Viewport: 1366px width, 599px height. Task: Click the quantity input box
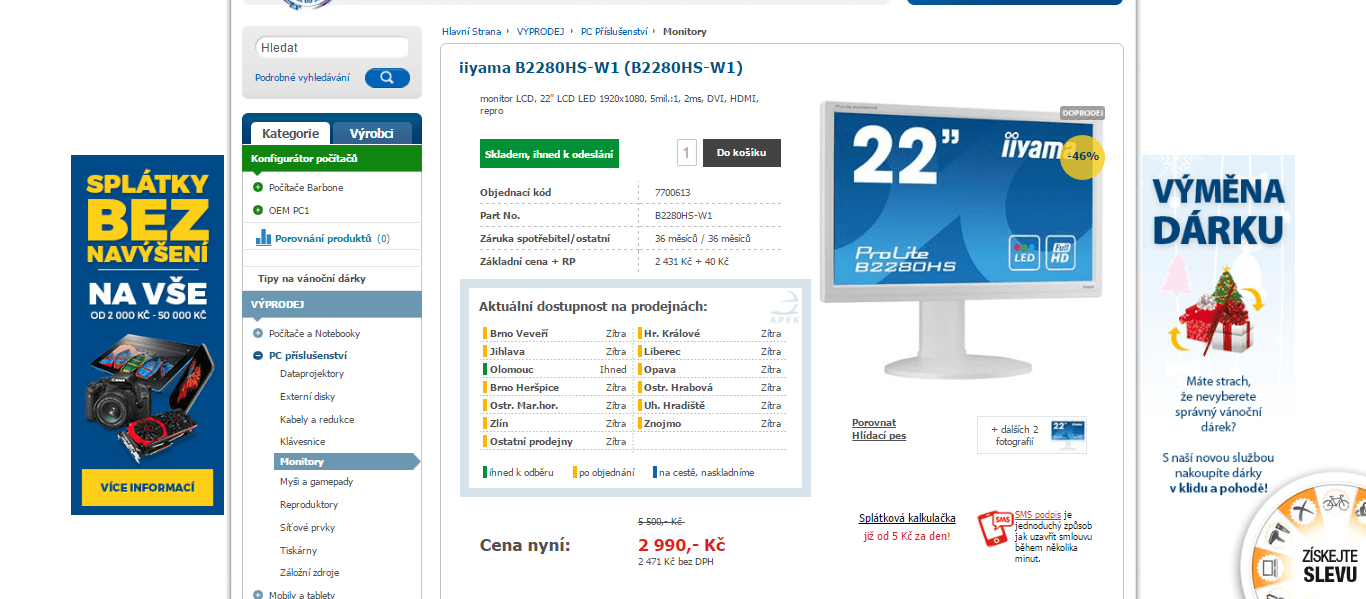point(686,153)
